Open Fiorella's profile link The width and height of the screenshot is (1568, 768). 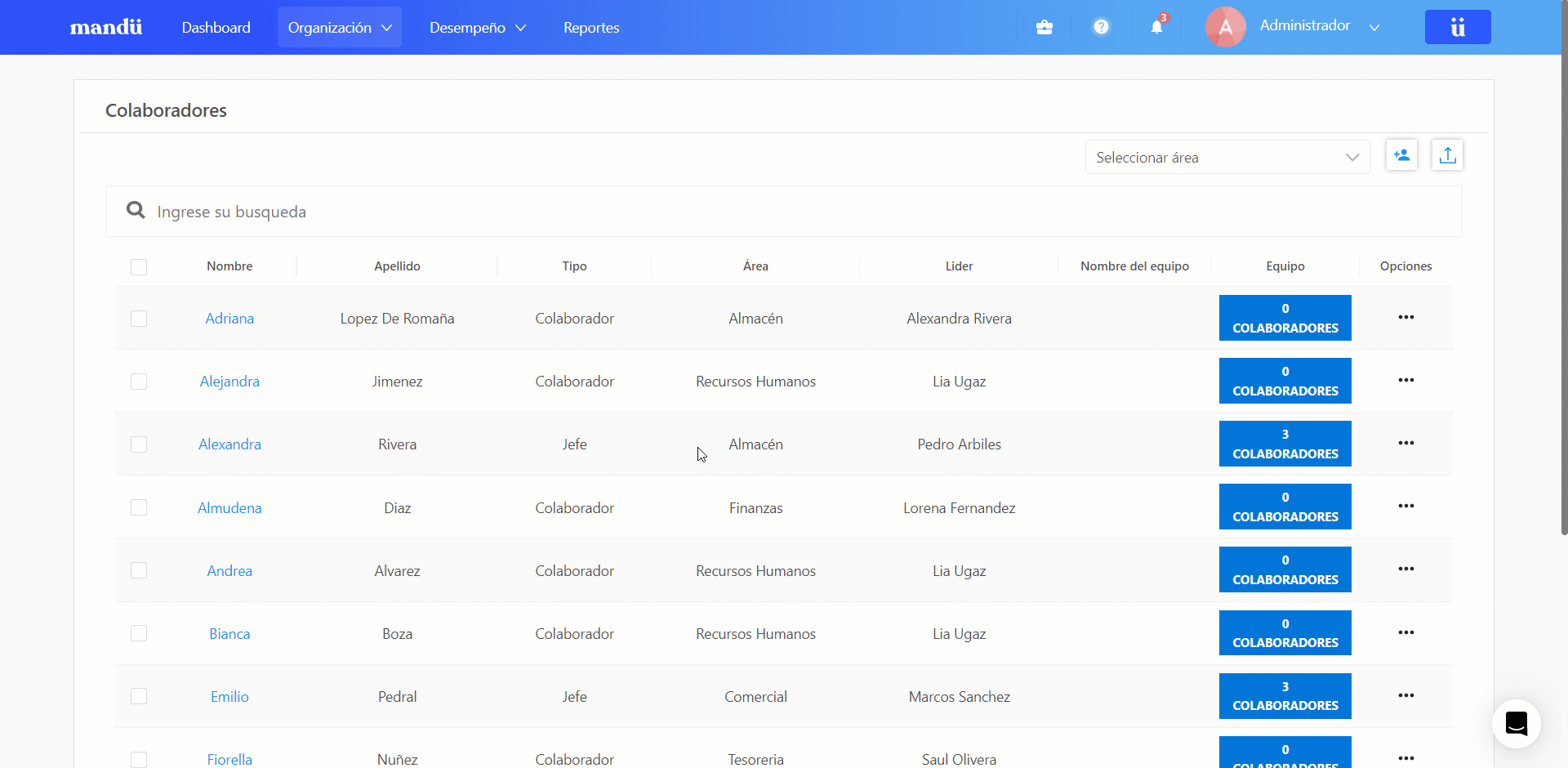229,759
